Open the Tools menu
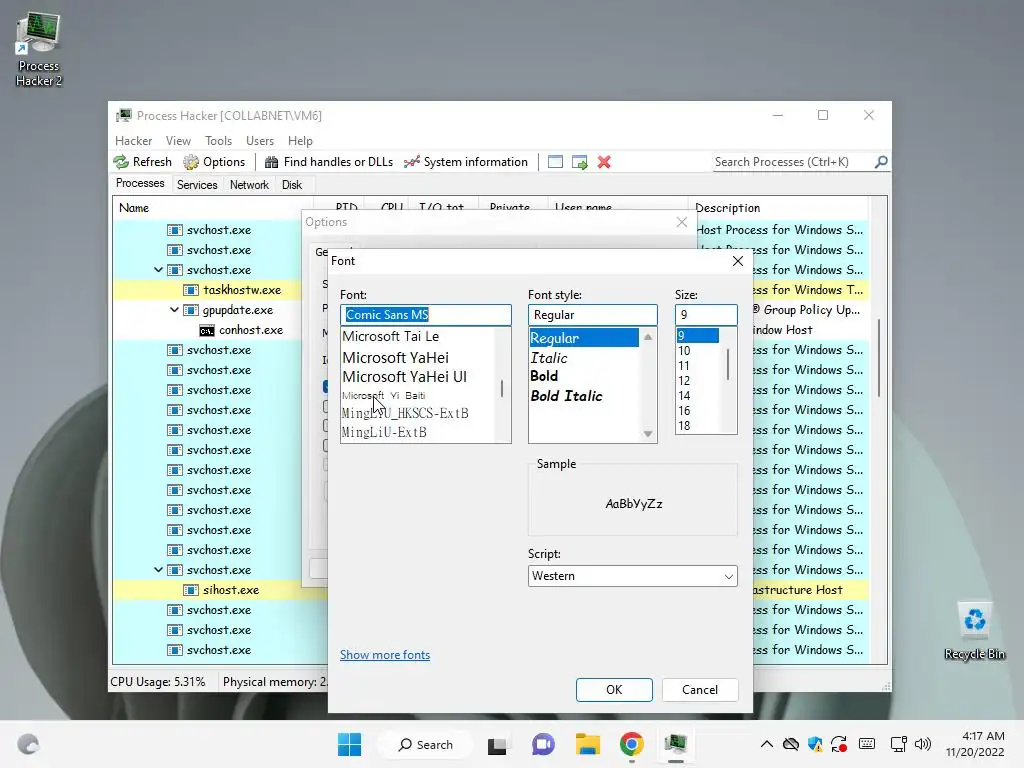This screenshot has height=768, width=1024. click(x=218, y=141)
